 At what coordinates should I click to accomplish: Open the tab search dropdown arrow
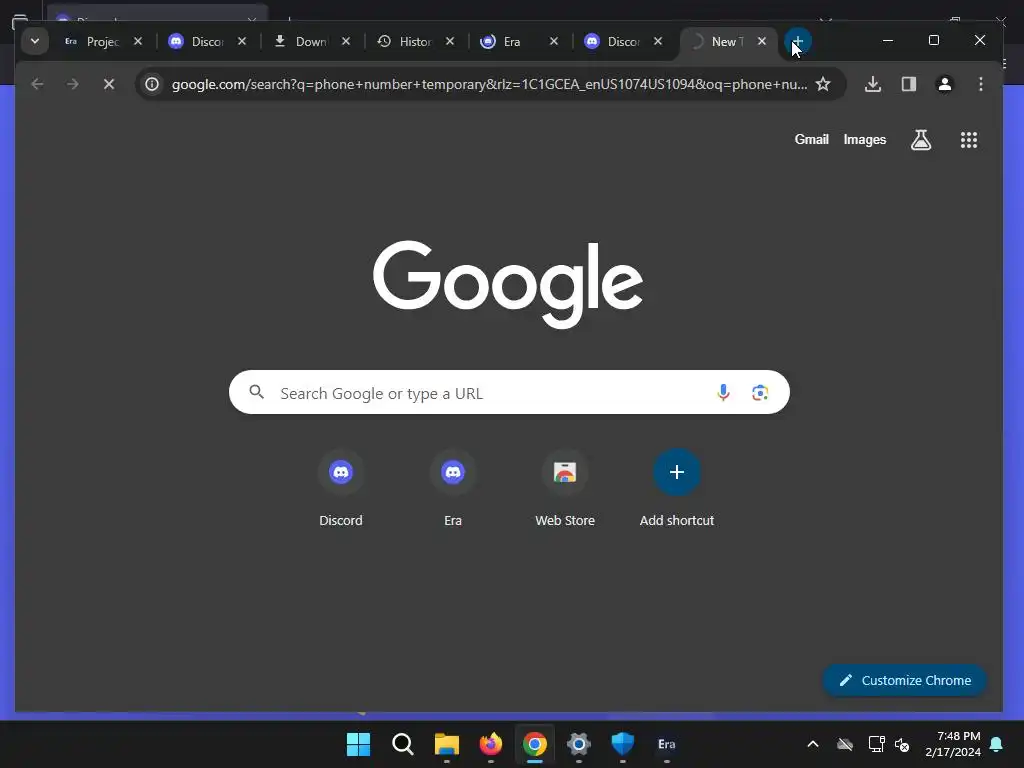pos(35,41)
